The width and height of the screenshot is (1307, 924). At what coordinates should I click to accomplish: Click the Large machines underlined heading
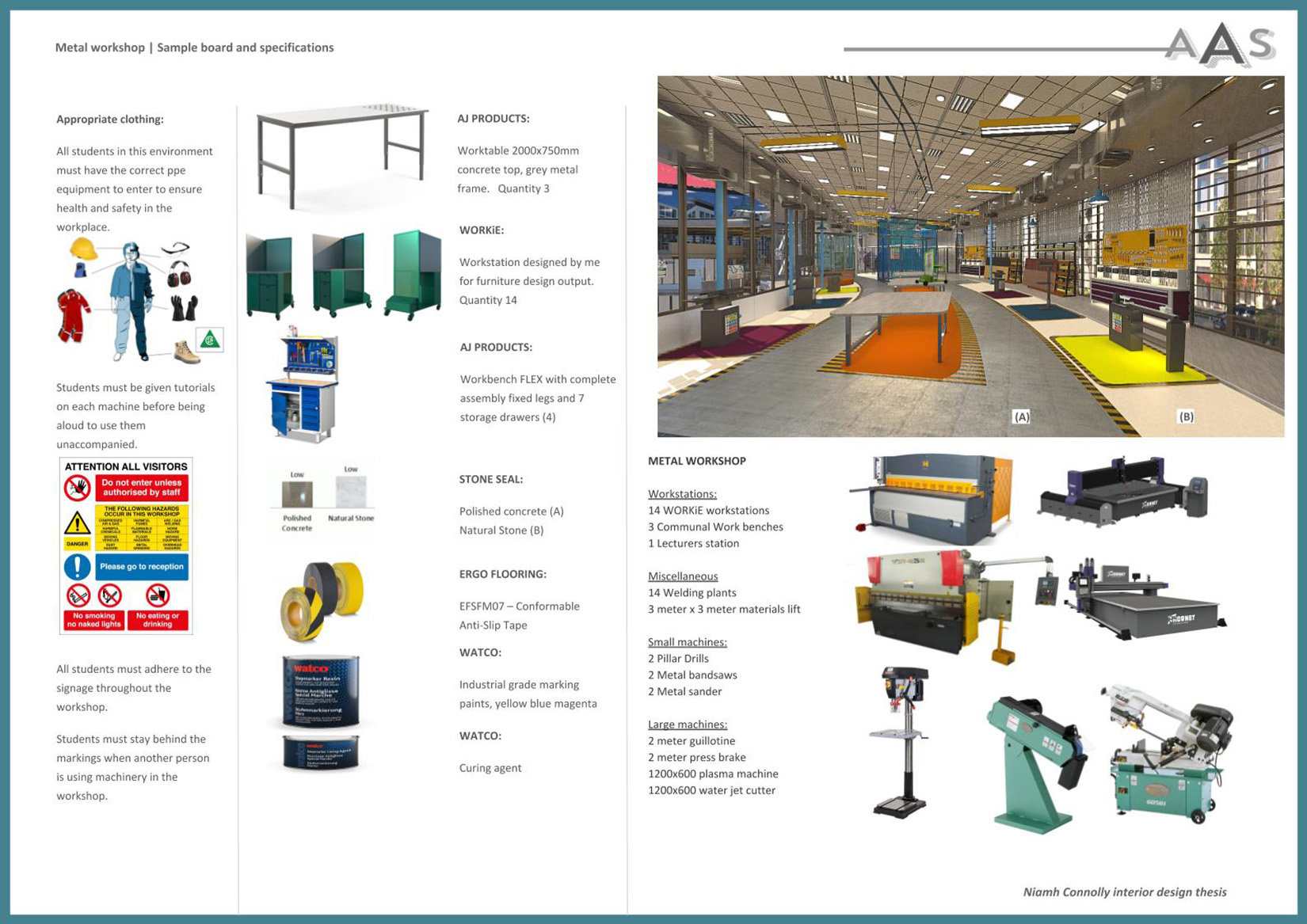point(687,724)
